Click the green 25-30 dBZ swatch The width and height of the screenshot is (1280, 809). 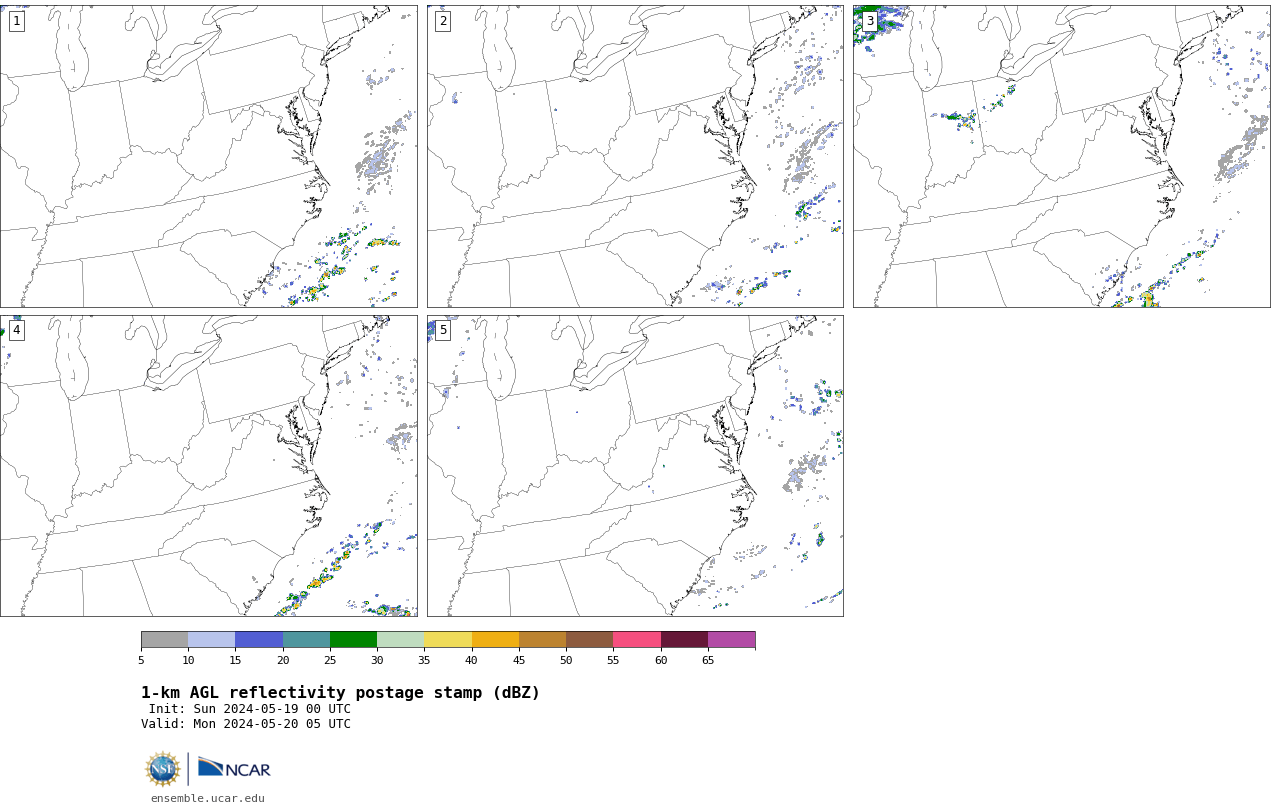(x=354, y=640)
